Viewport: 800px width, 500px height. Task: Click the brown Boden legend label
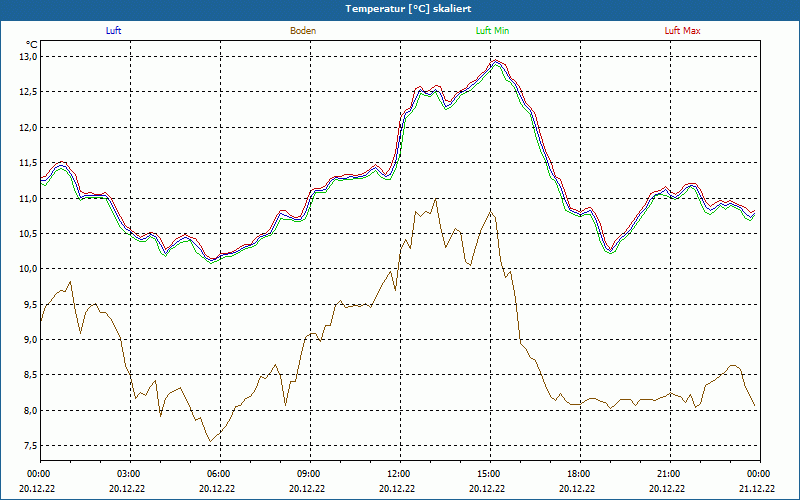coord(303,31)
